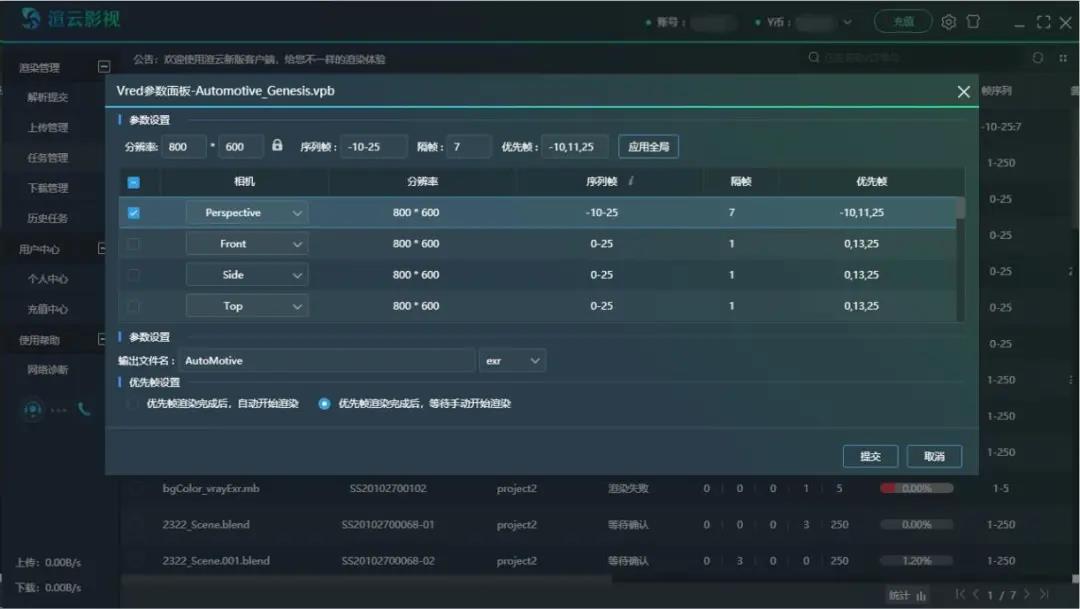Open 历史任务 in the left sidebar
Screen dimensions: 1080x609
[48, 218]
